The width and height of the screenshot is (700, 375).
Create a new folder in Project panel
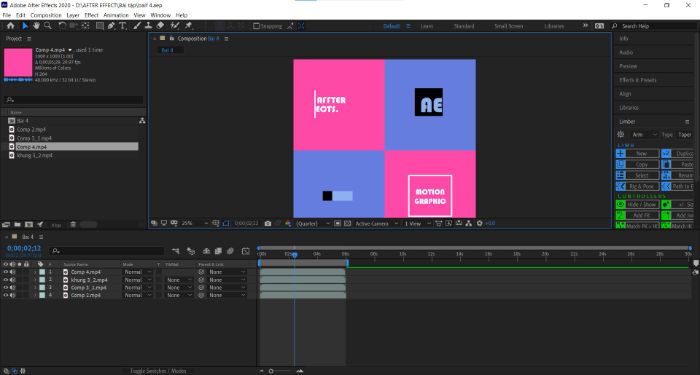(17, 225)
